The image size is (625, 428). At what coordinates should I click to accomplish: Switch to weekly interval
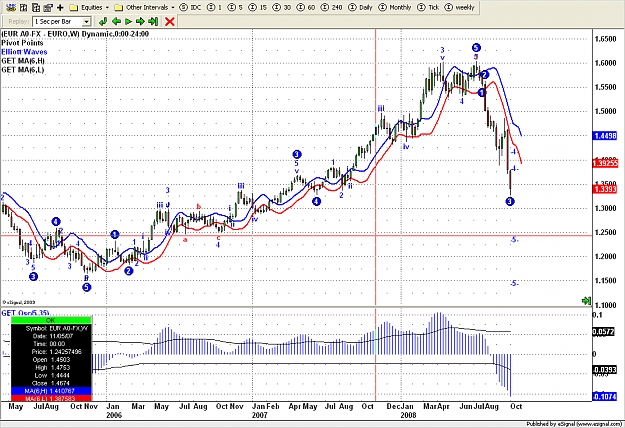pos(460,7)
